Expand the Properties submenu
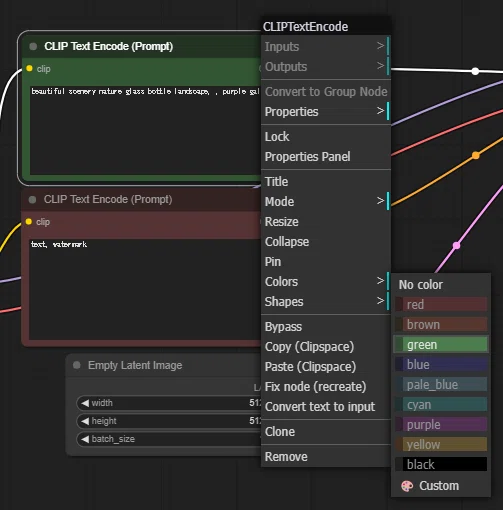Screen dimensions: 503x510 pyautogui.click(x=326, y=111)
